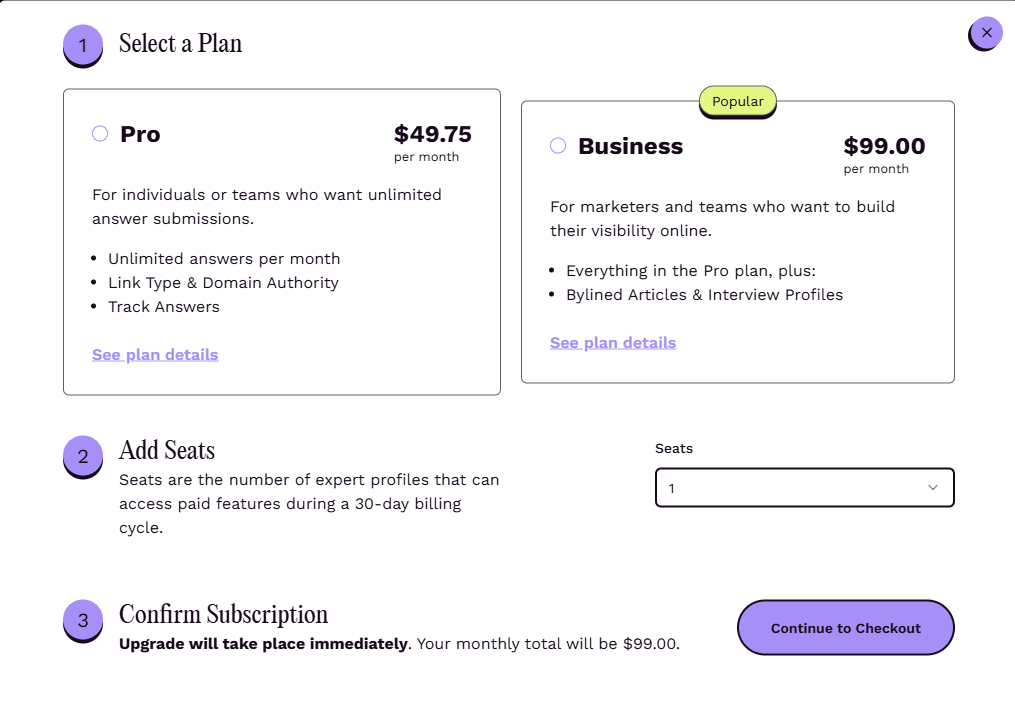1015x712 pixels.
Task: Click Continue to Checkout
Action: coord(845,628)
